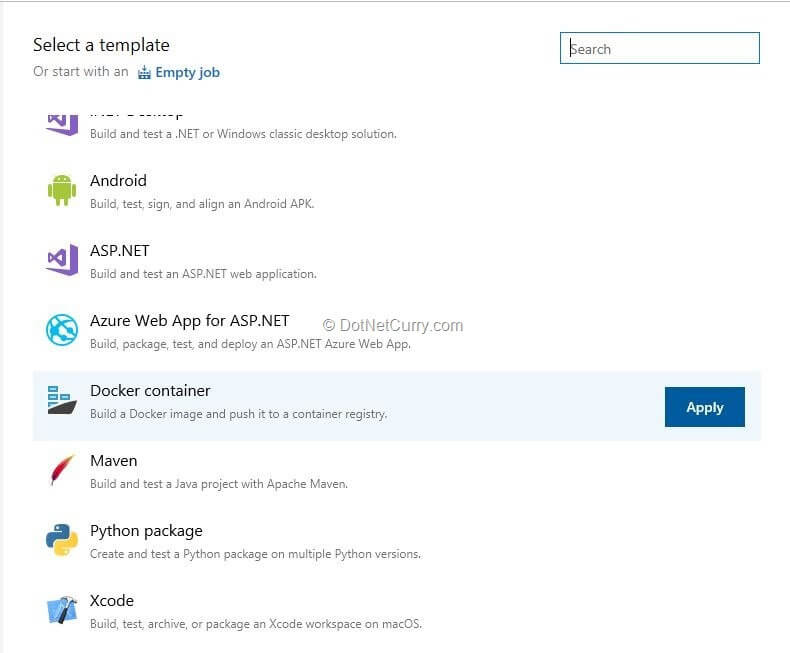Click the Empty job pipeline icon

pos(144,73)
